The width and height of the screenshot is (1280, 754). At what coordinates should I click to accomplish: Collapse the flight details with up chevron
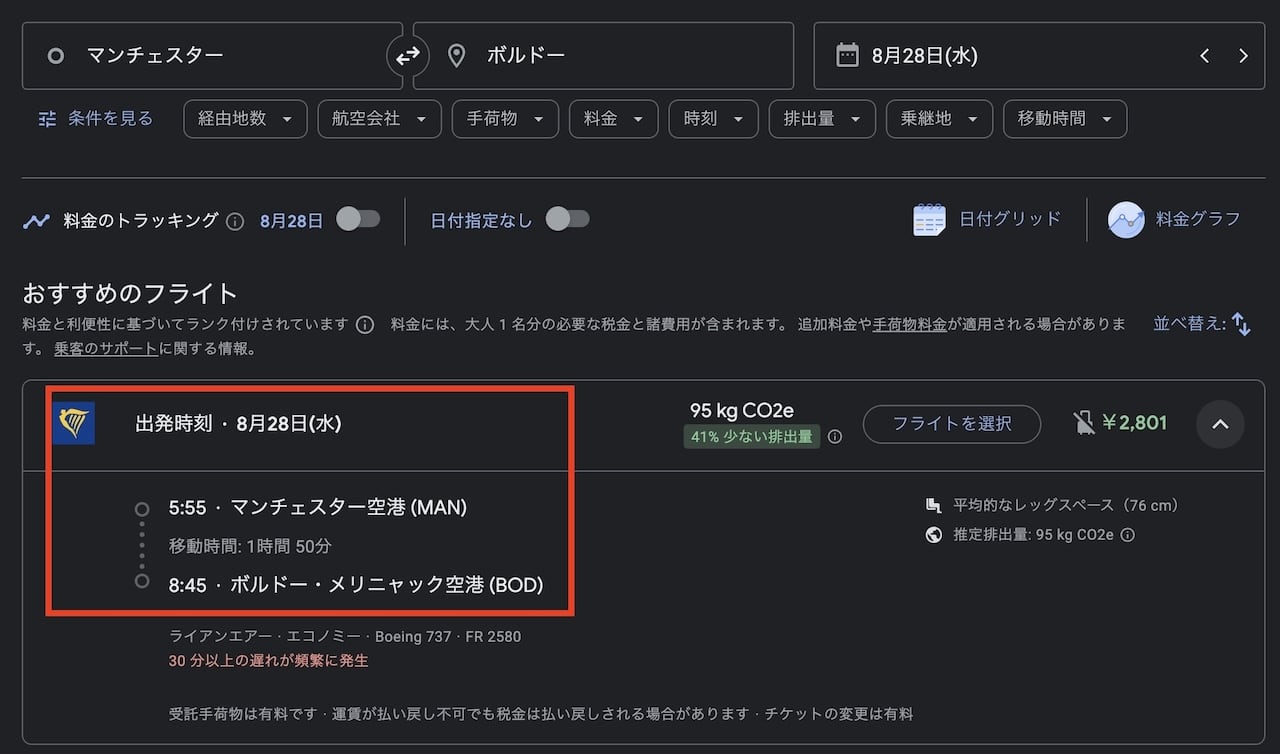tap(1220, 424)
